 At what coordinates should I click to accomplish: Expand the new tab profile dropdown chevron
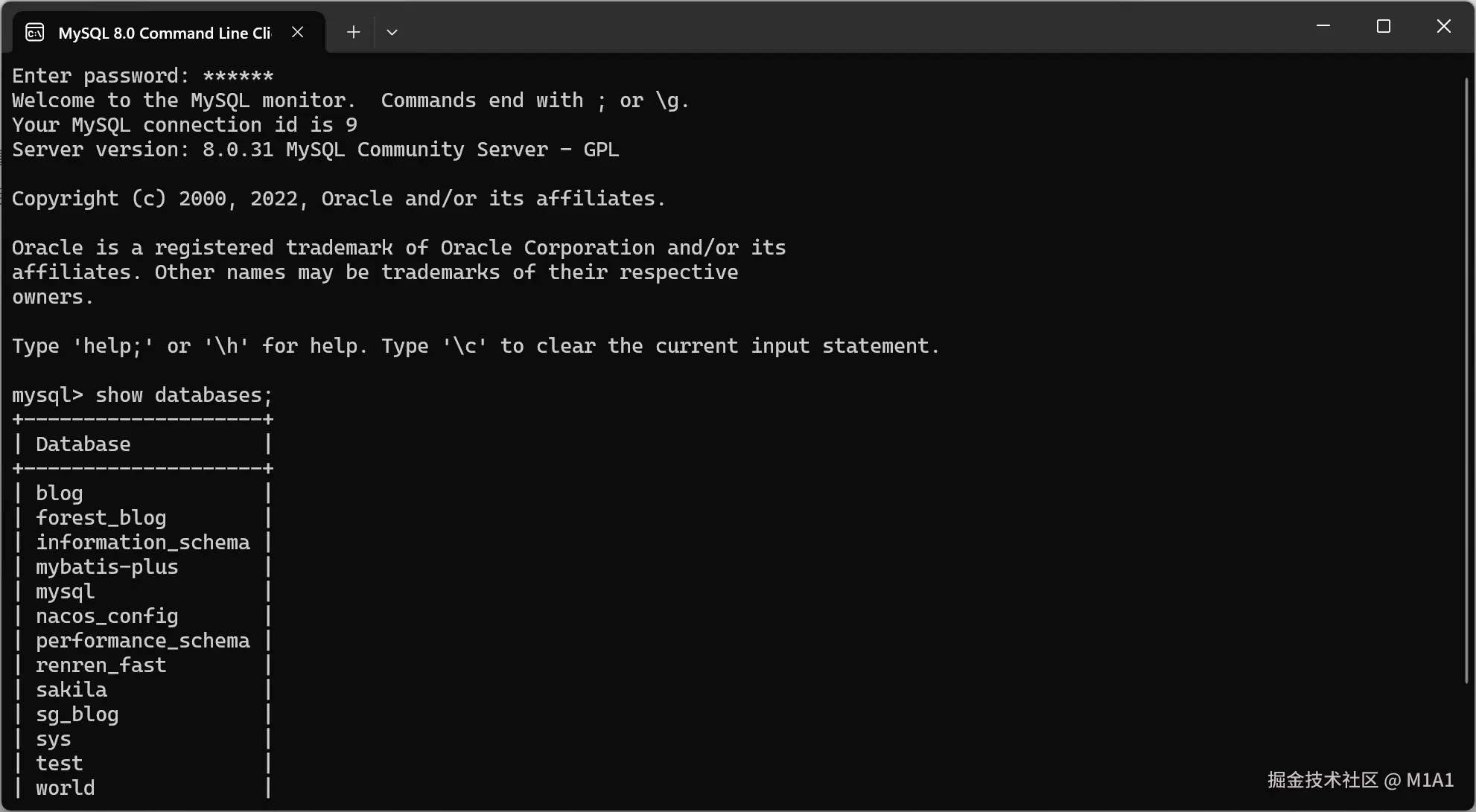[x=392, y=32]
